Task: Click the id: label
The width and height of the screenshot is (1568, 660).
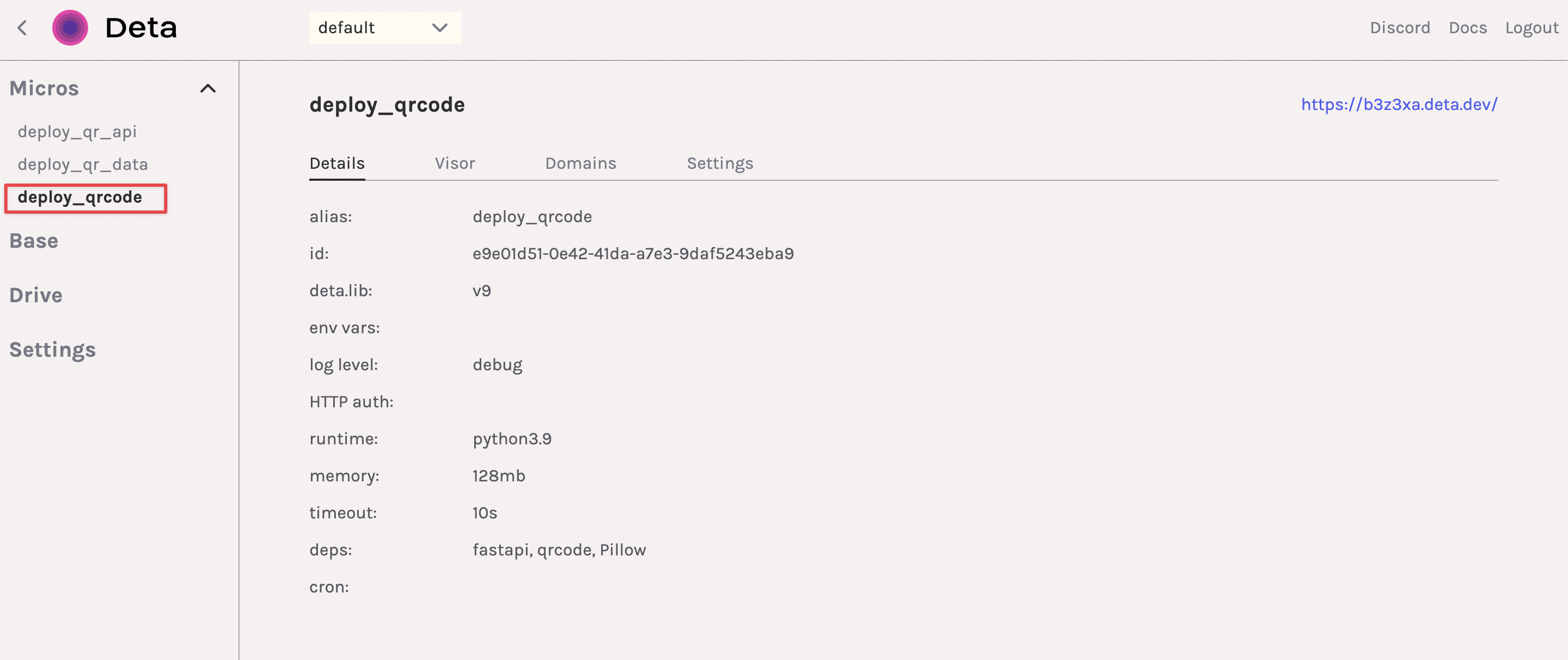Action: [319, 254]
